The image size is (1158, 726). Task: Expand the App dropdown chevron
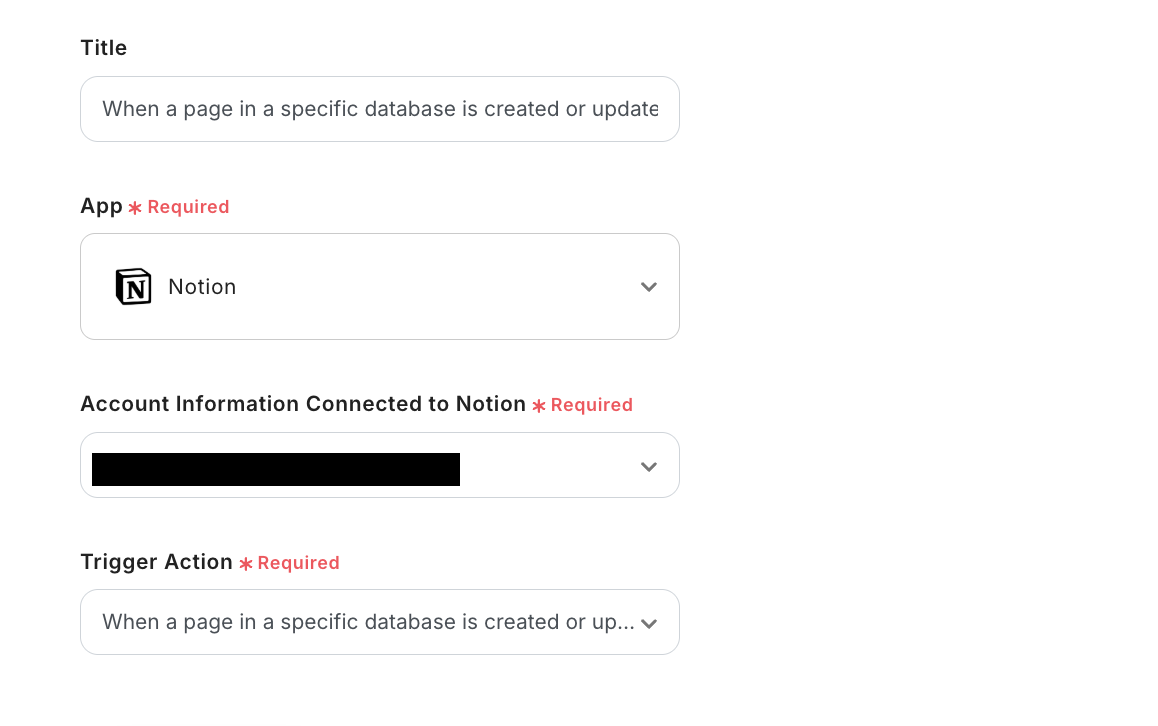(x=649, y=287)
